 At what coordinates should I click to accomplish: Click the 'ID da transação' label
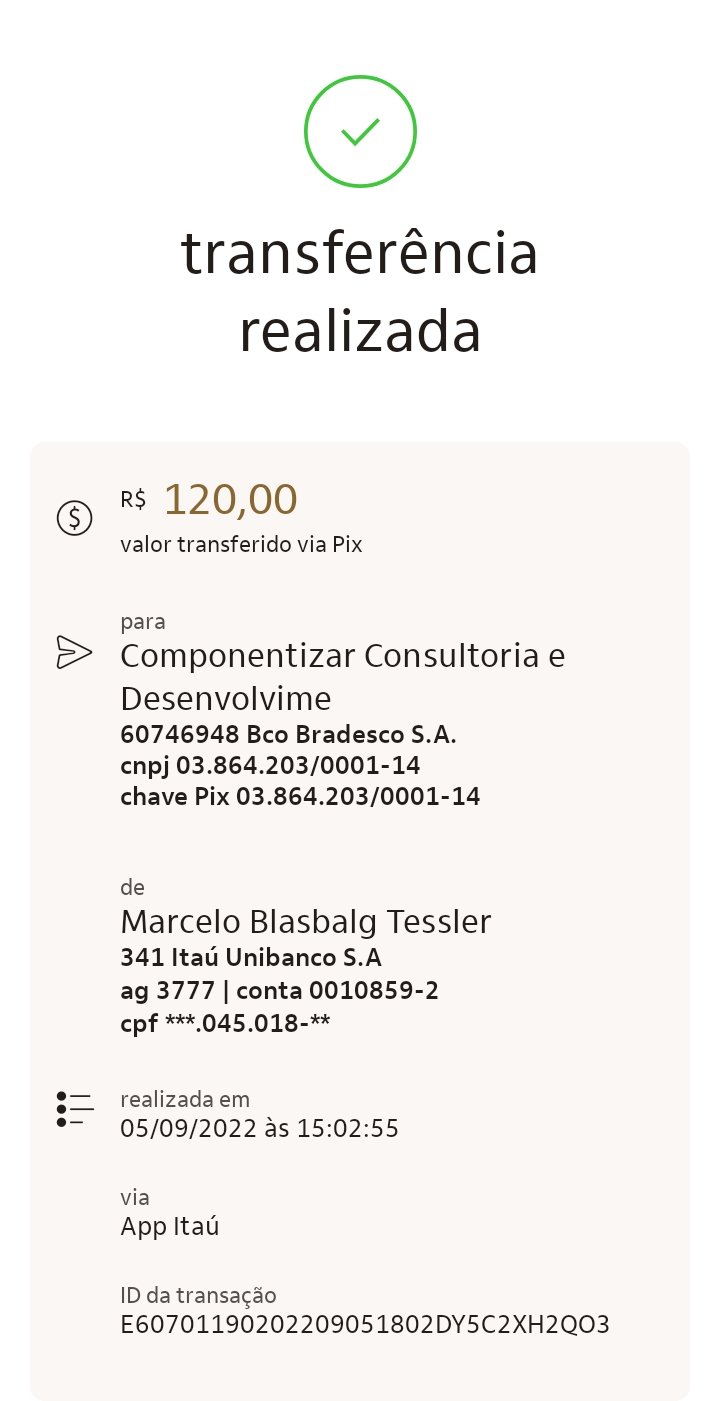[198, 1295]
